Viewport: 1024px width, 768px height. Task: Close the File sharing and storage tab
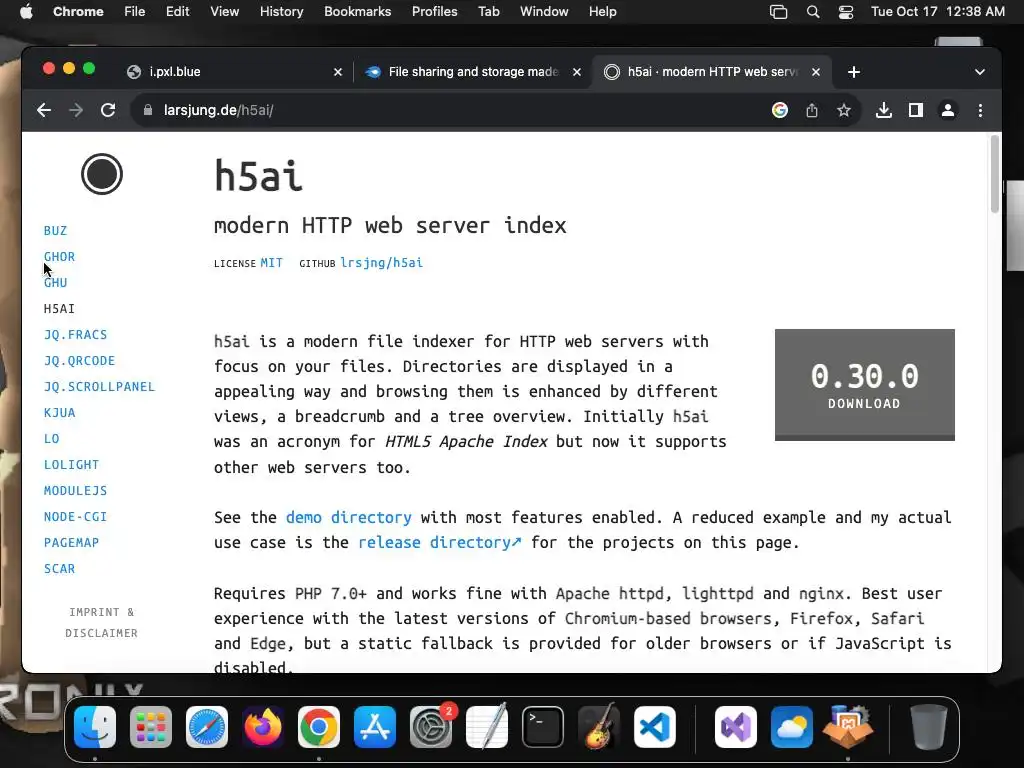tap(577, 72)
